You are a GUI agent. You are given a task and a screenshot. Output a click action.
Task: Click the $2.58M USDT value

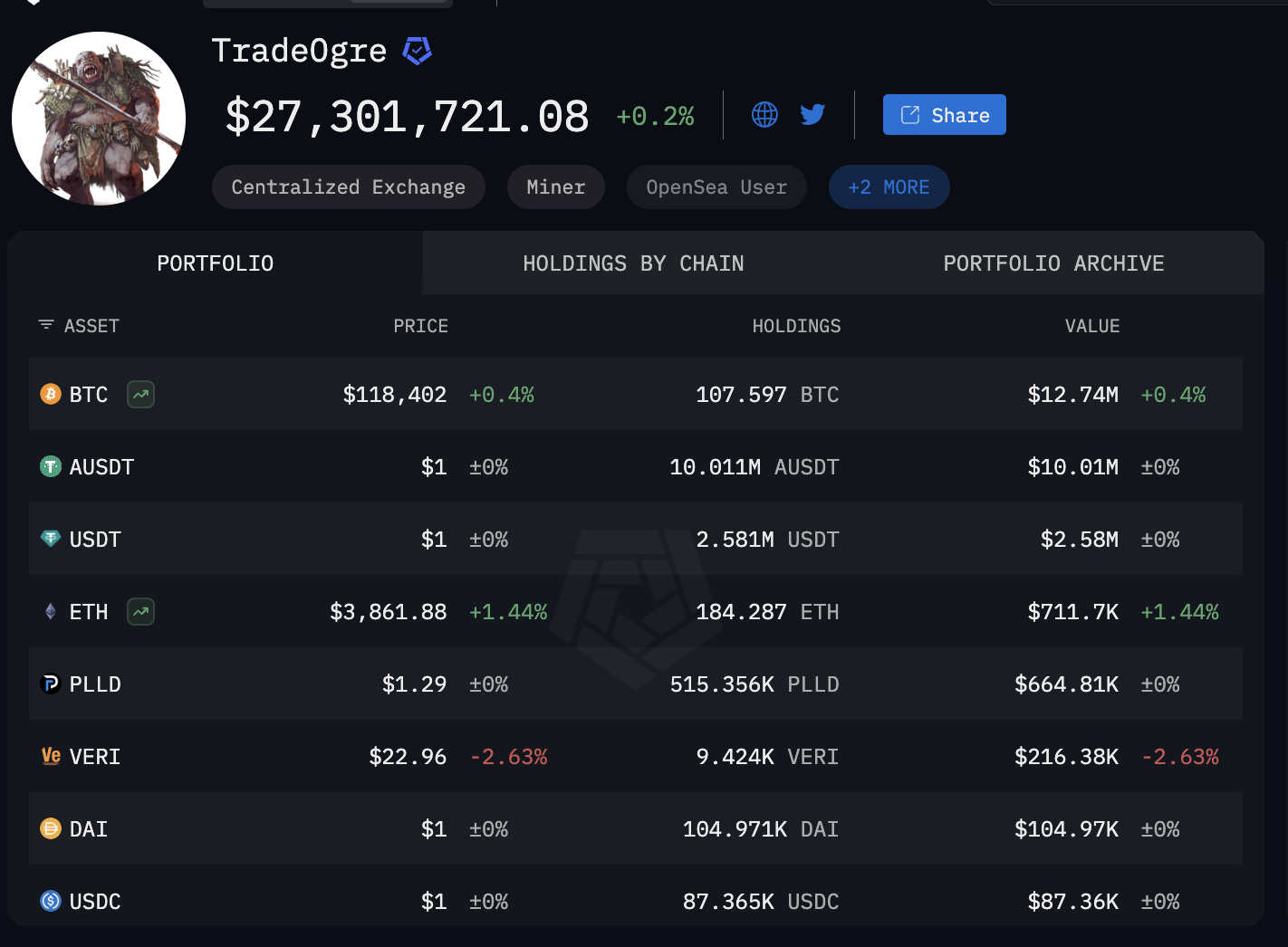(1080, 540)
